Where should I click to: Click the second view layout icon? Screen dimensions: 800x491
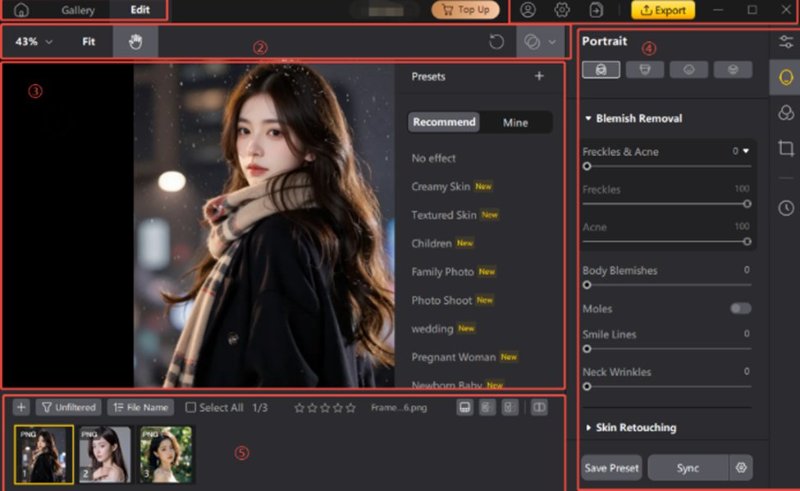point(487,407)
